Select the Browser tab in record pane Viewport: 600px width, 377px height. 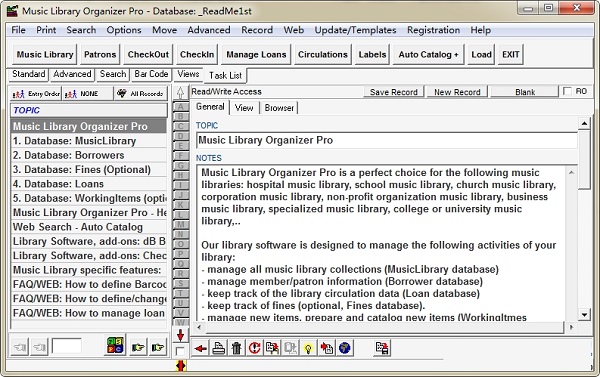coord(279,108)
